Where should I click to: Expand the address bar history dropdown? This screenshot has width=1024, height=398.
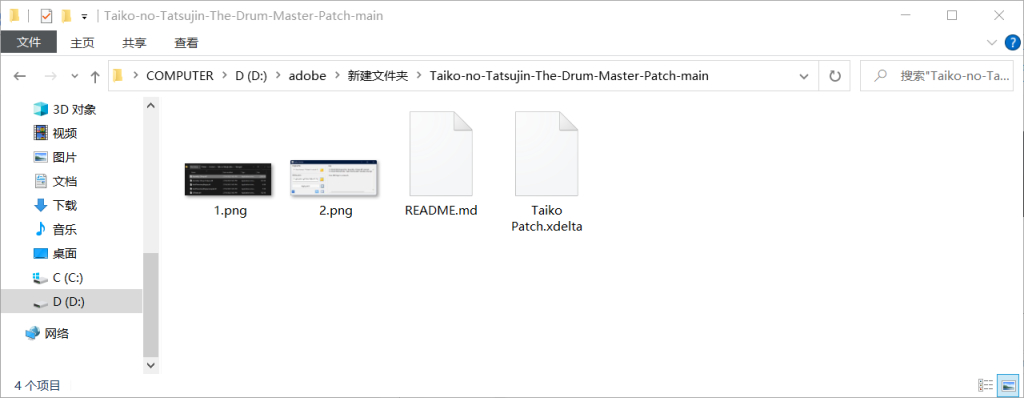(804, 76)
